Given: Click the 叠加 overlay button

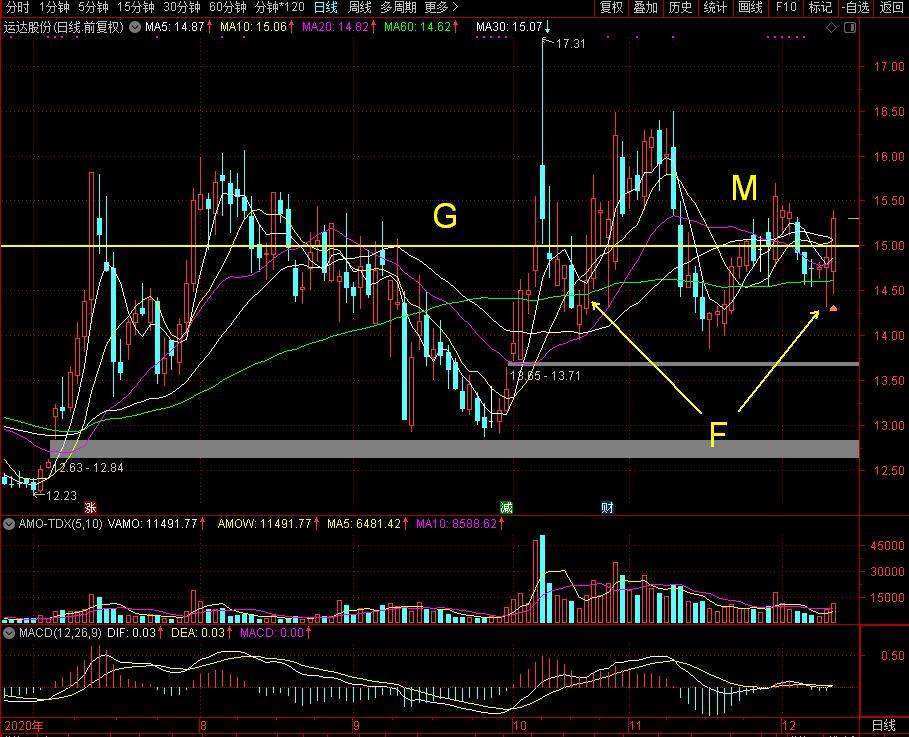Looking at the screenshot, I should pos(645,8).
